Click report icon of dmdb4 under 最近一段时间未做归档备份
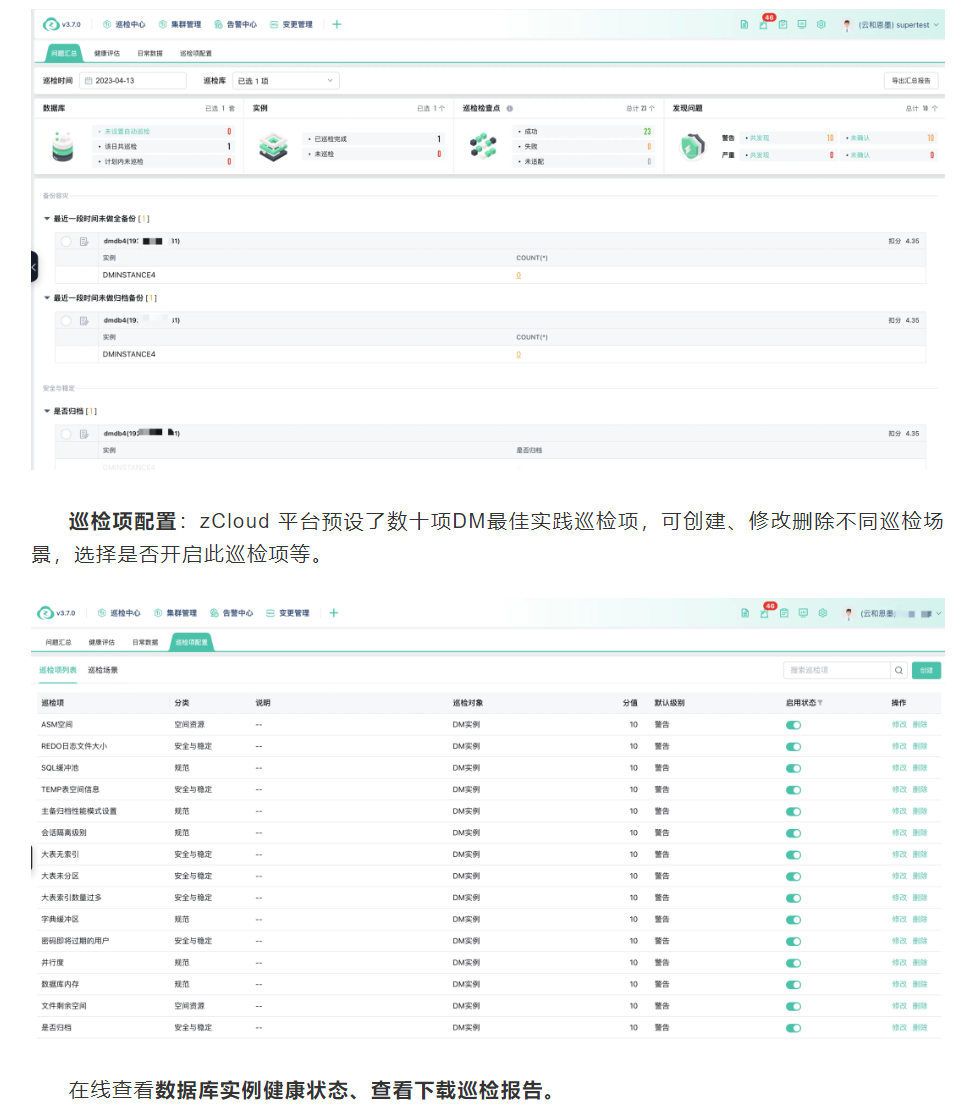Image resolution: width=979 pixels, height=1114 pixels. coord(85,321)
